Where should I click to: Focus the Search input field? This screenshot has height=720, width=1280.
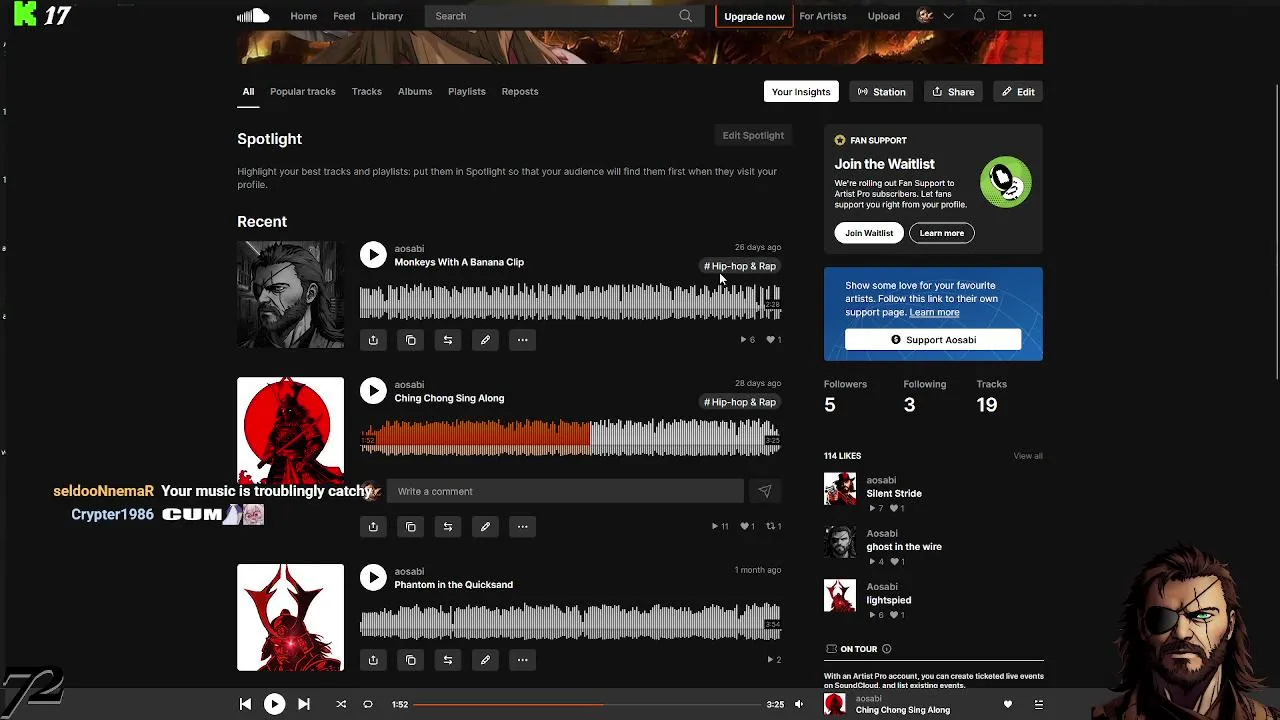tap(562, 16)
